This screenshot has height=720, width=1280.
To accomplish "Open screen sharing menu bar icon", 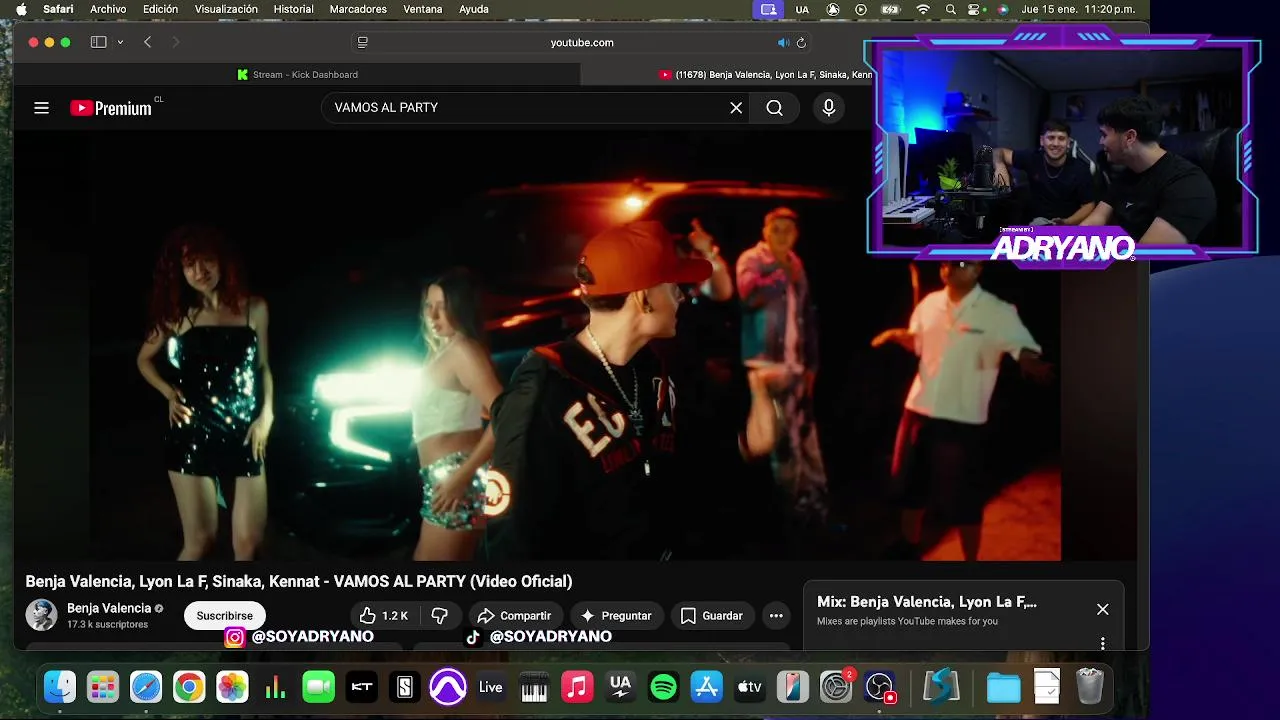I will [x=768, y=9].
